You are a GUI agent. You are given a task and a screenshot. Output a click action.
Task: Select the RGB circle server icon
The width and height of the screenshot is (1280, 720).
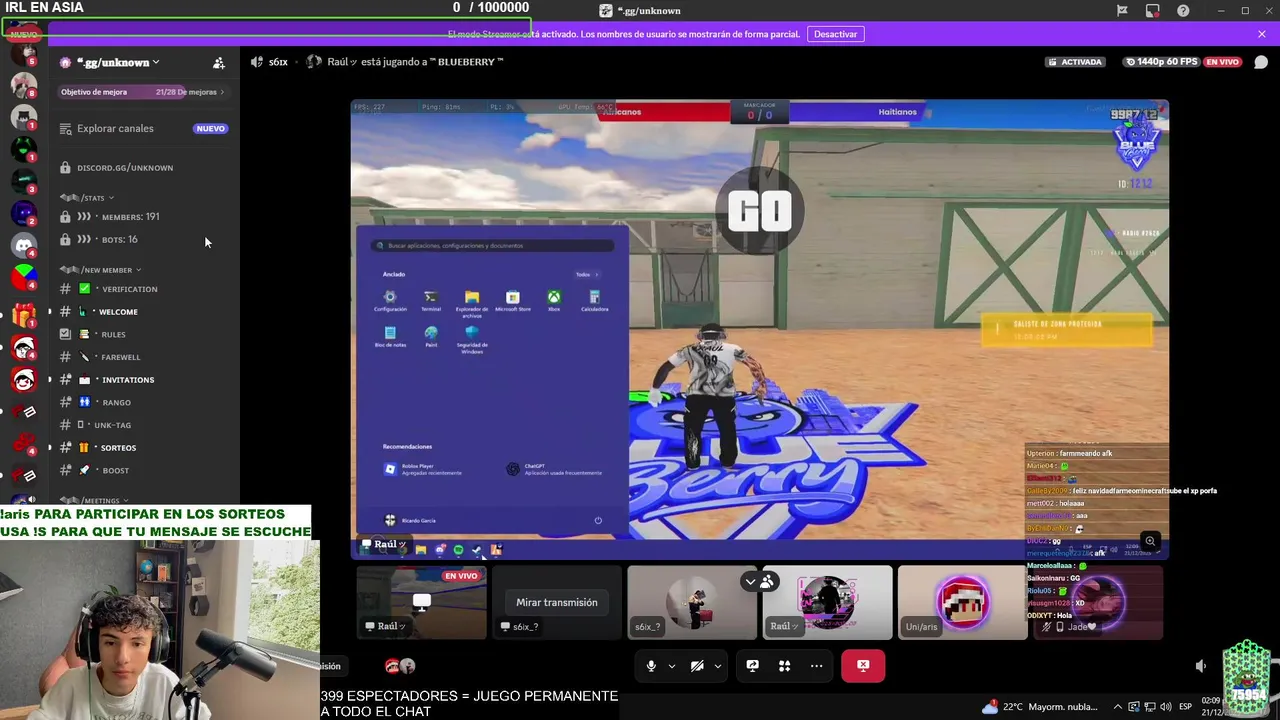tap(24, 277)
